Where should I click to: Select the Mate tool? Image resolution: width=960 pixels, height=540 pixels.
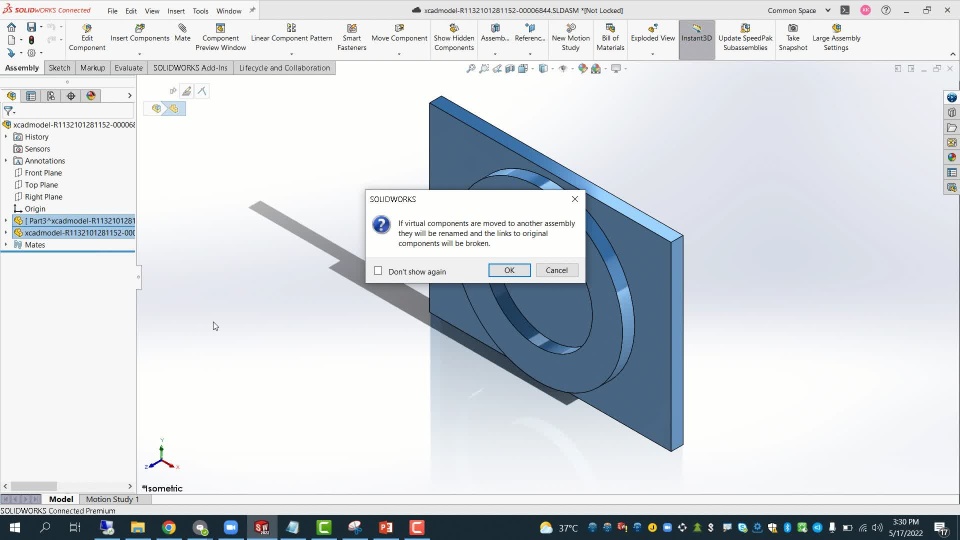(182, 33)
